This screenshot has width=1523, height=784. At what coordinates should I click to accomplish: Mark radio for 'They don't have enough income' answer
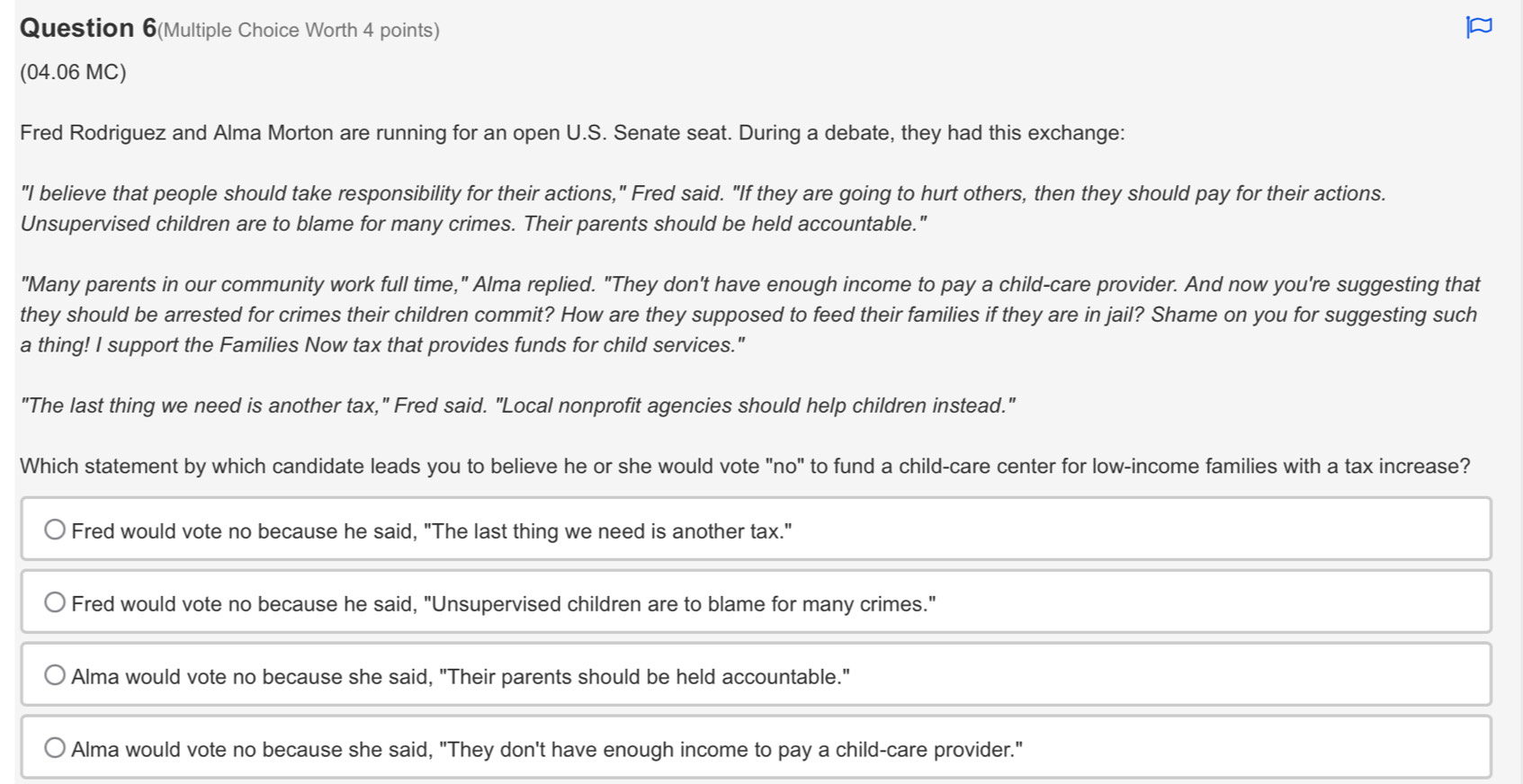pos(55,748)
